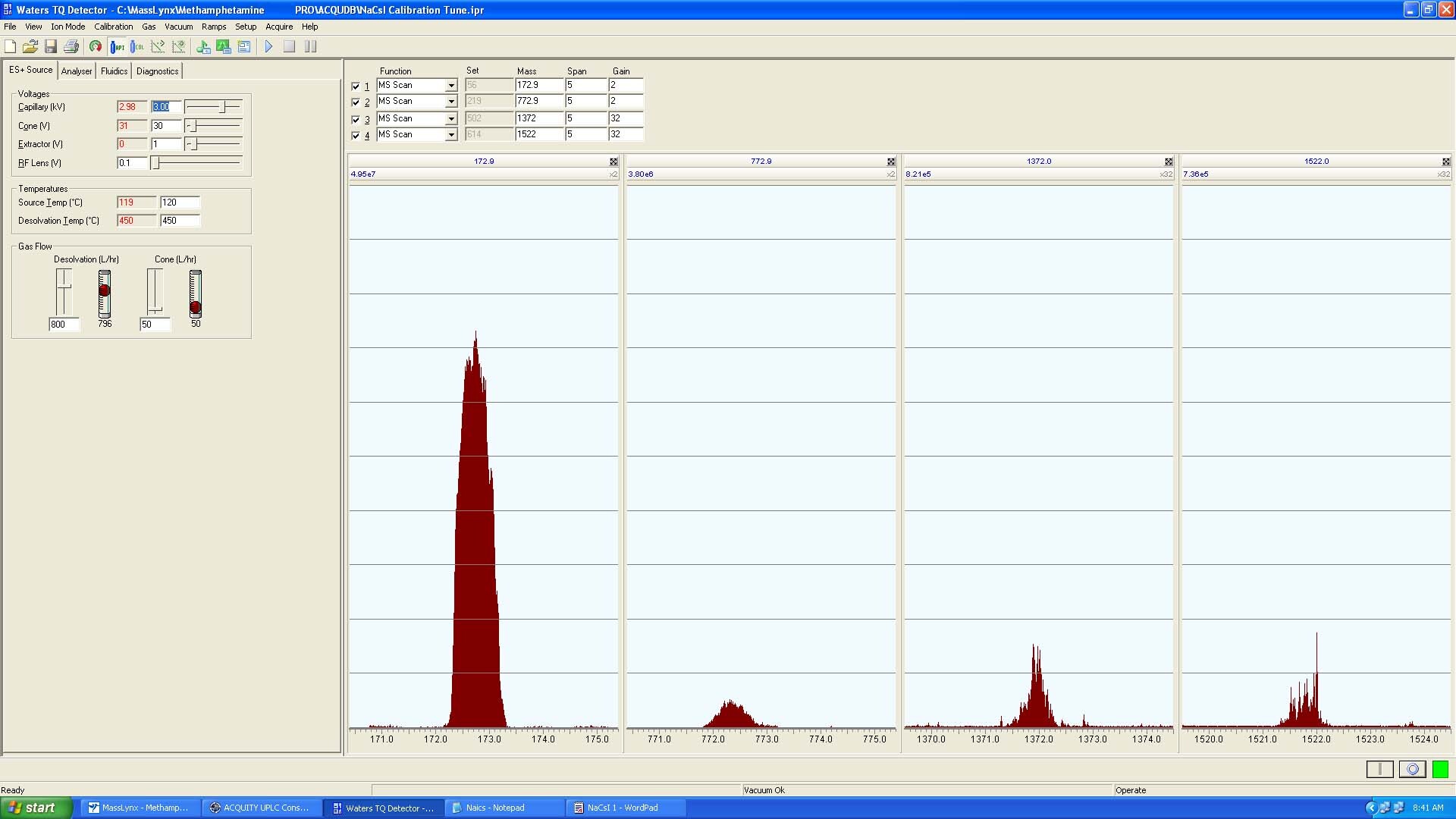Open the Ramps menu
Image resolution: width=1456 pixels, height=819 pixels.
click(x=214, y=27)
